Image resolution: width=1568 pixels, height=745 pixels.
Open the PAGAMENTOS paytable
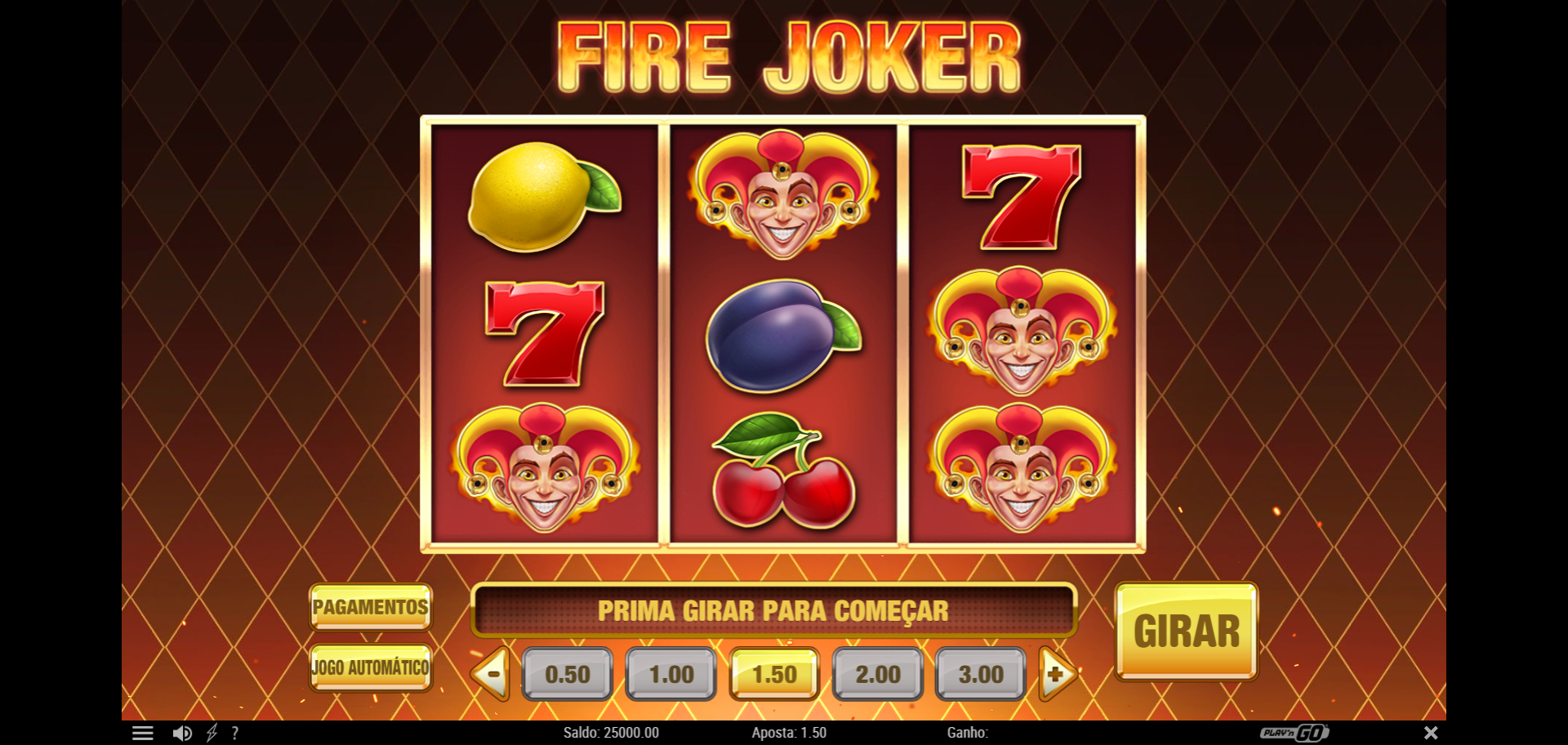coord(371,607)
